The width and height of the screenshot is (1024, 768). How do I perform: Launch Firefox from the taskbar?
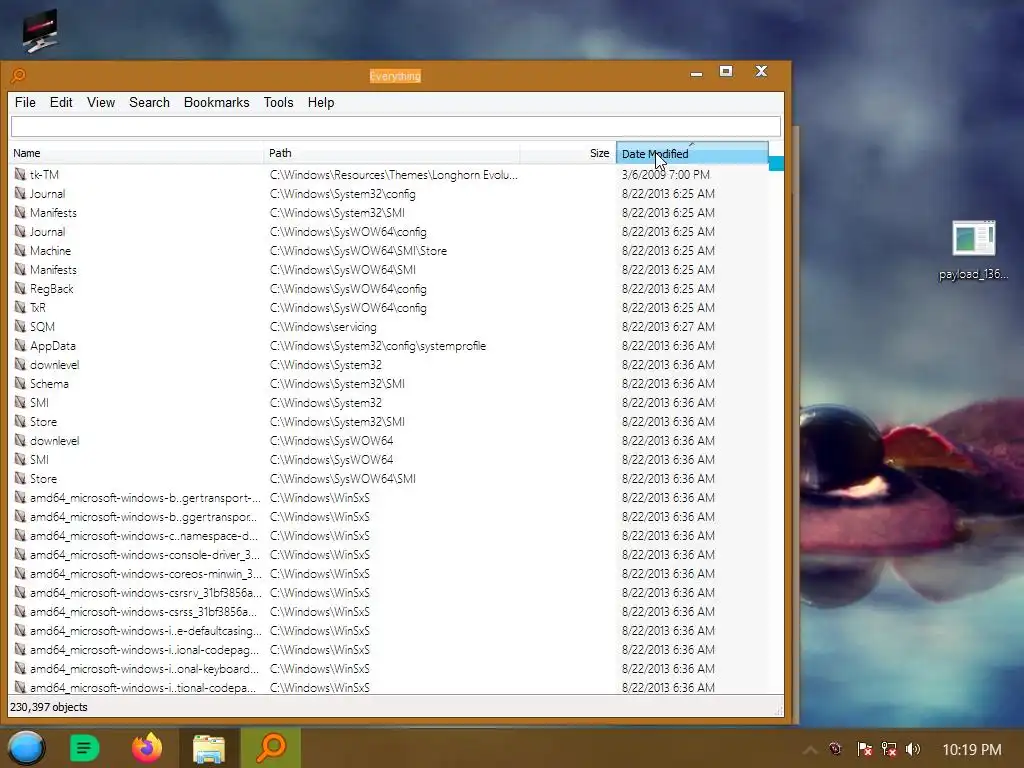[147, 748]
